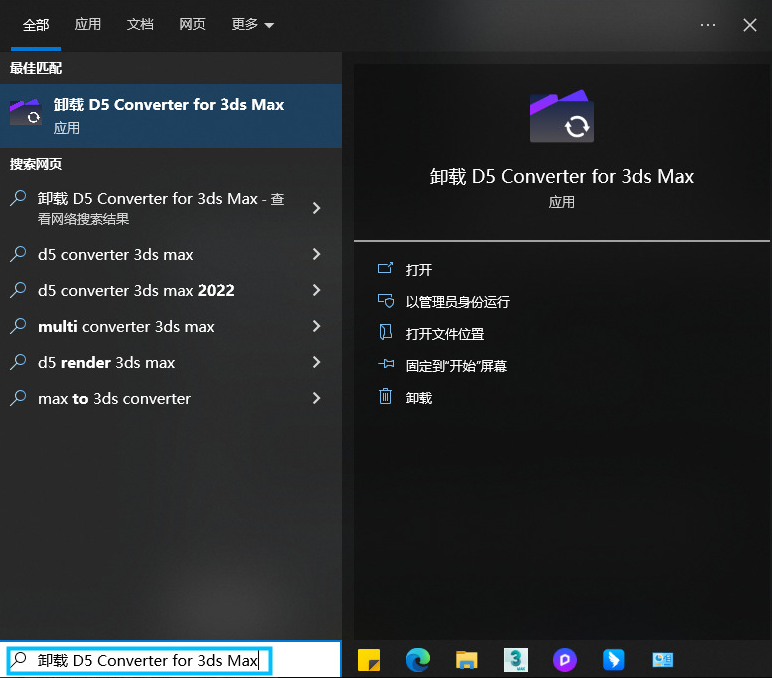Open the blue bird app in the taskbar

pos(613,660)
